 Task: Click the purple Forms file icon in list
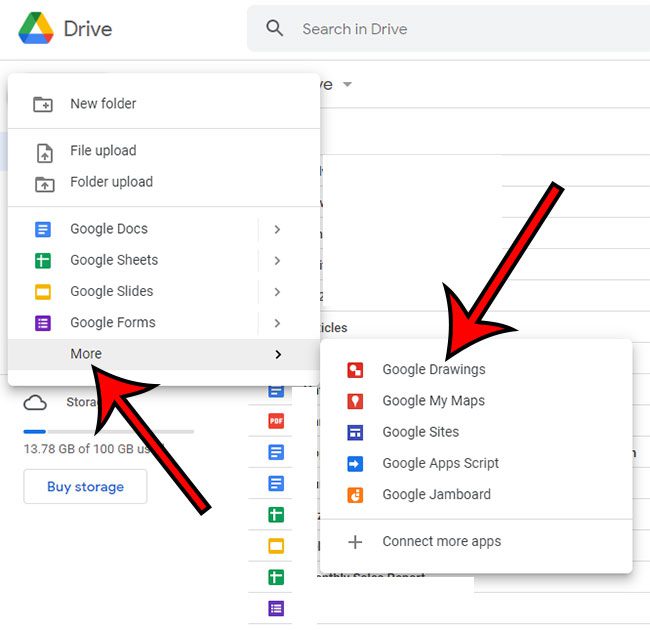point(276,609)
